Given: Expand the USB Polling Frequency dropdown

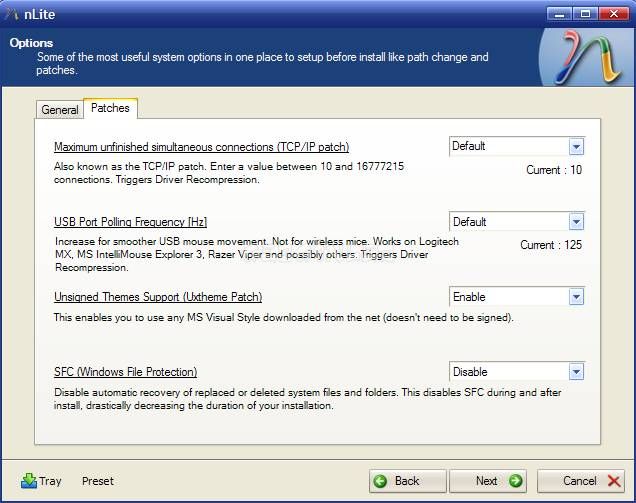Looking at the screenshot, I should 576,222.
